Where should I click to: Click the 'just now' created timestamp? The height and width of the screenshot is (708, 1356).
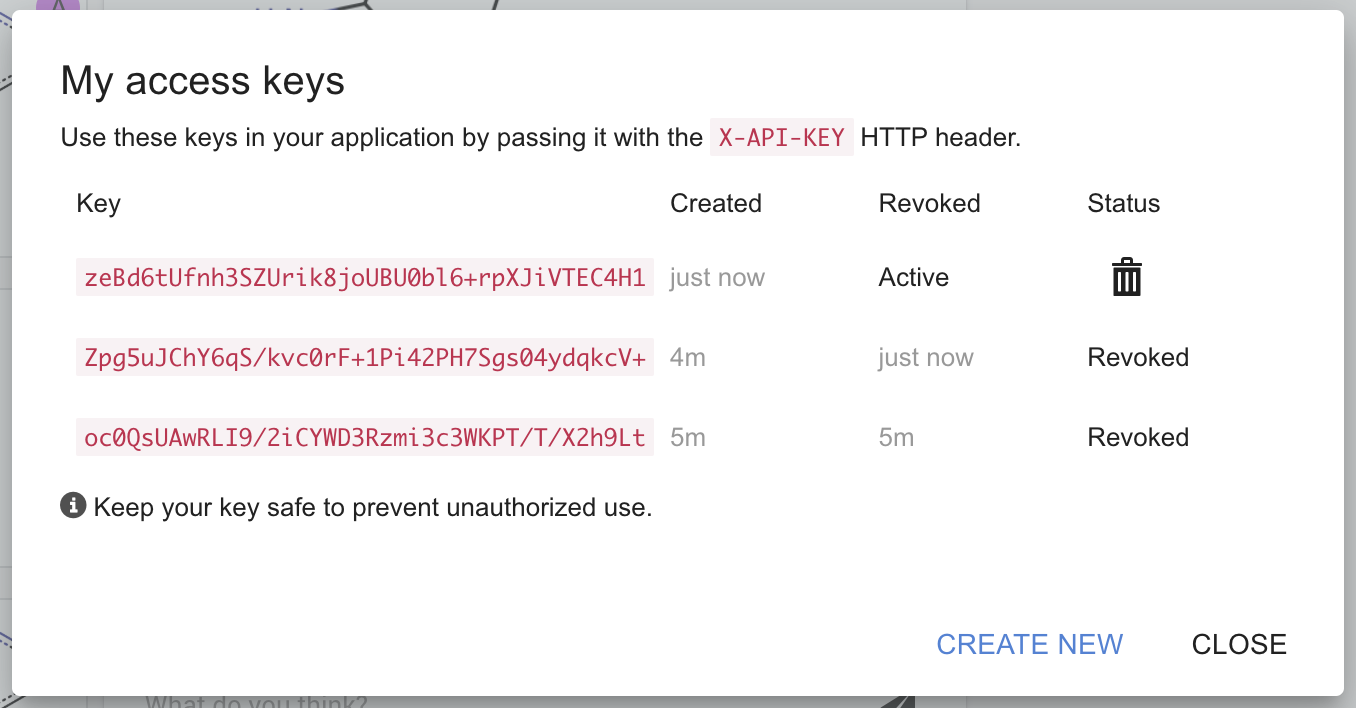click(x=716, y=277)
